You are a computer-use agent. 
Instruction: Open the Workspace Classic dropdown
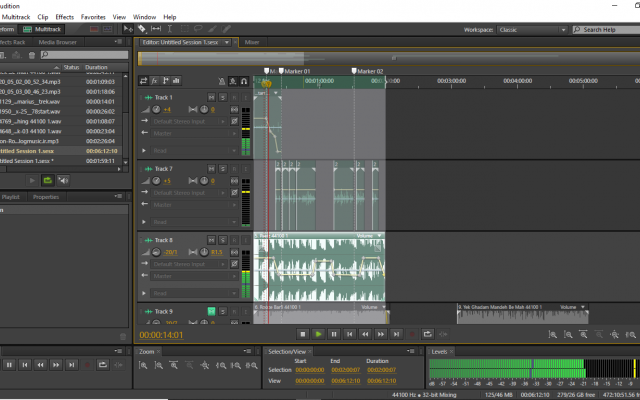tap(532, 30)
